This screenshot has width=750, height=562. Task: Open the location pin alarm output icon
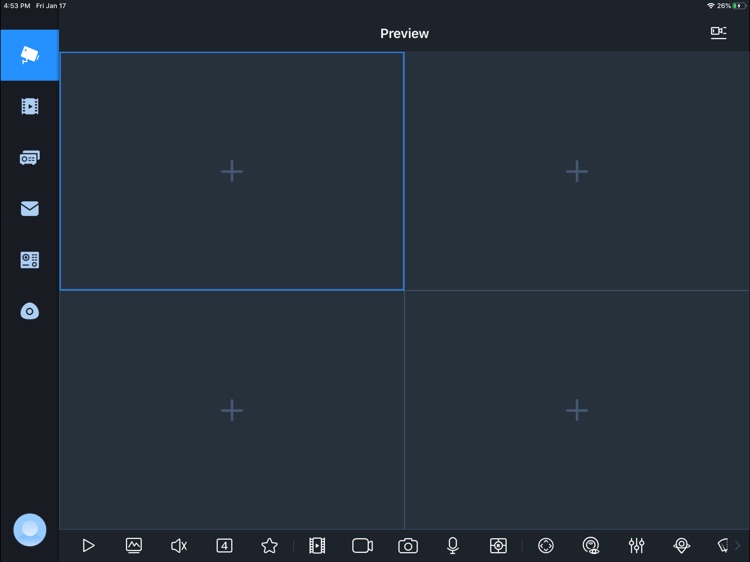[x=682, y=545]
